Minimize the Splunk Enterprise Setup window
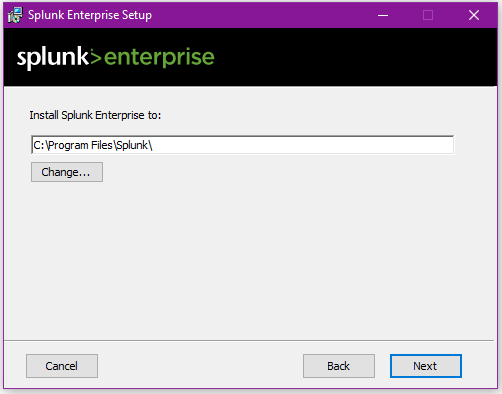The width and height of the screenshot is (502, 394). click(x=383, y=15)
